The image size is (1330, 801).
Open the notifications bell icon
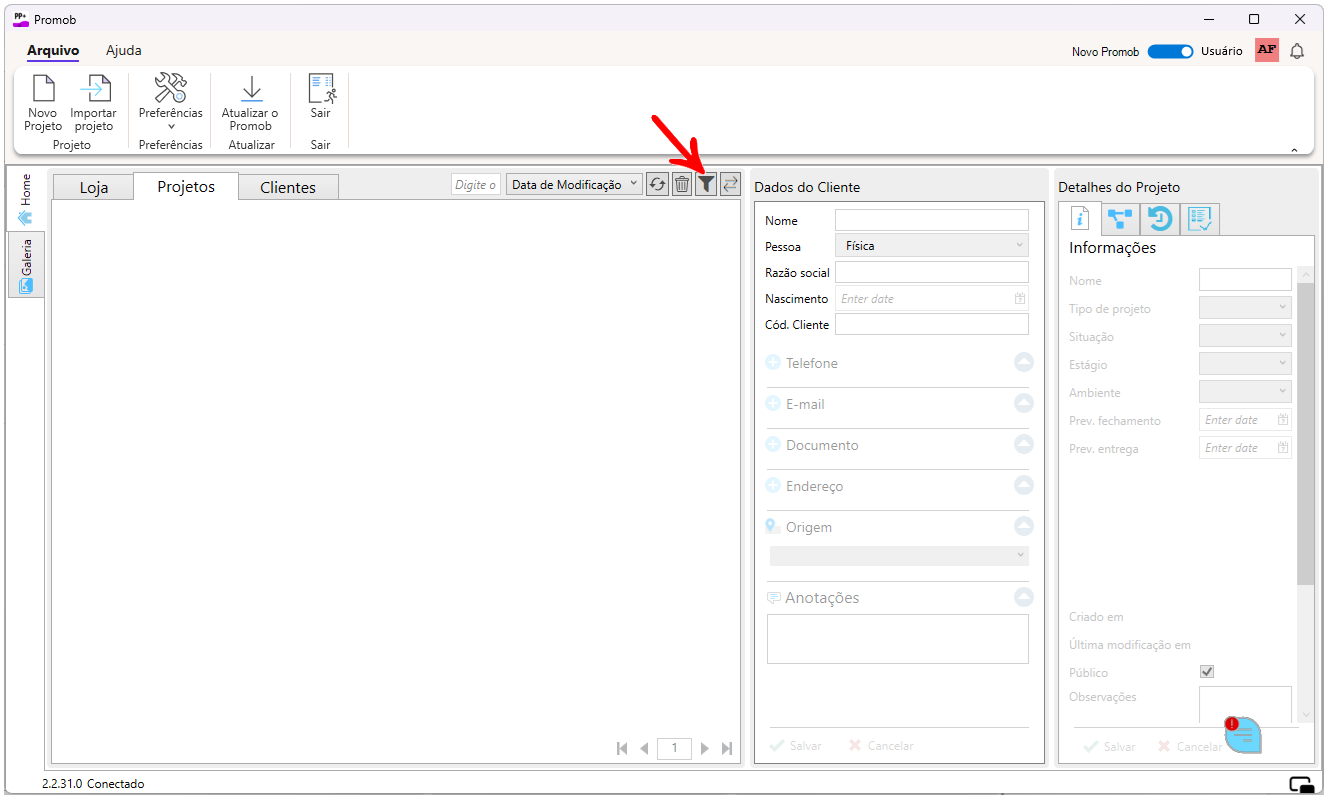tap(1297, 51)
